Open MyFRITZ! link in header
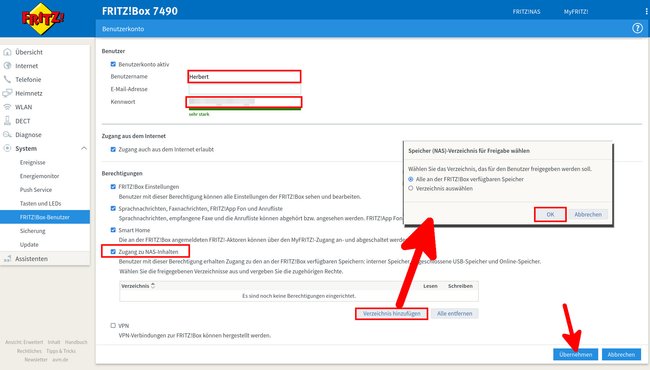The height and width of the screenshot is (370, 650). pos(576,12)
